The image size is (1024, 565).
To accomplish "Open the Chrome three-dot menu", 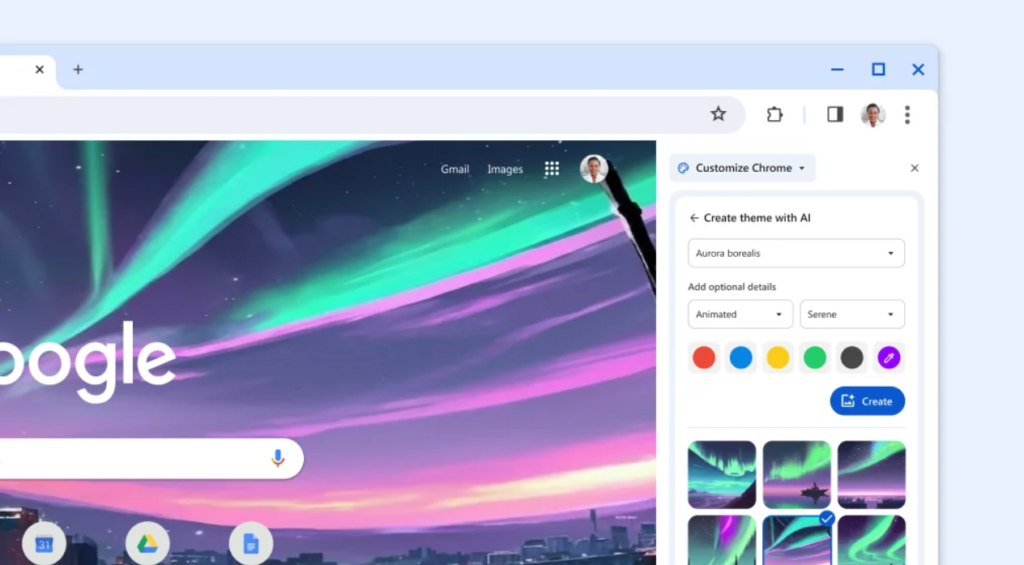I will [x=907, y=115].
